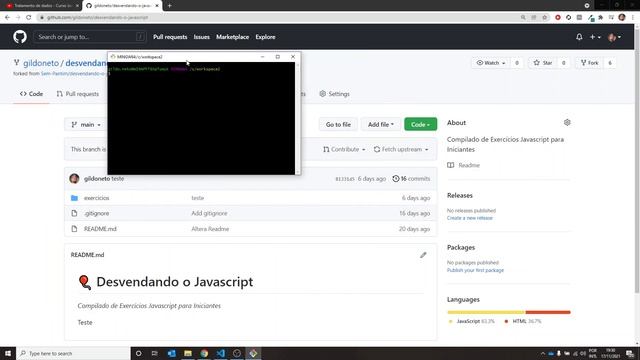Open the Extensions puzzle icon
The height and width of the screenshot is (360, 640).
(x=600, y=18)
